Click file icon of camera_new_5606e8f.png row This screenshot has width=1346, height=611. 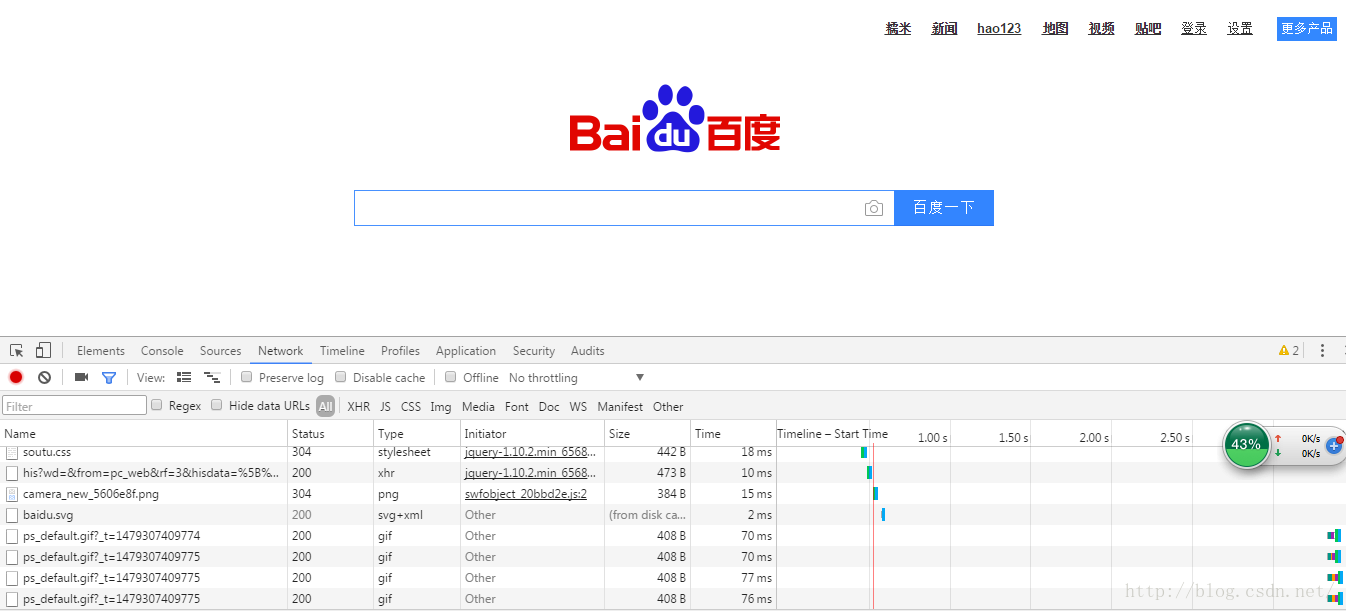tap(12, 494)
